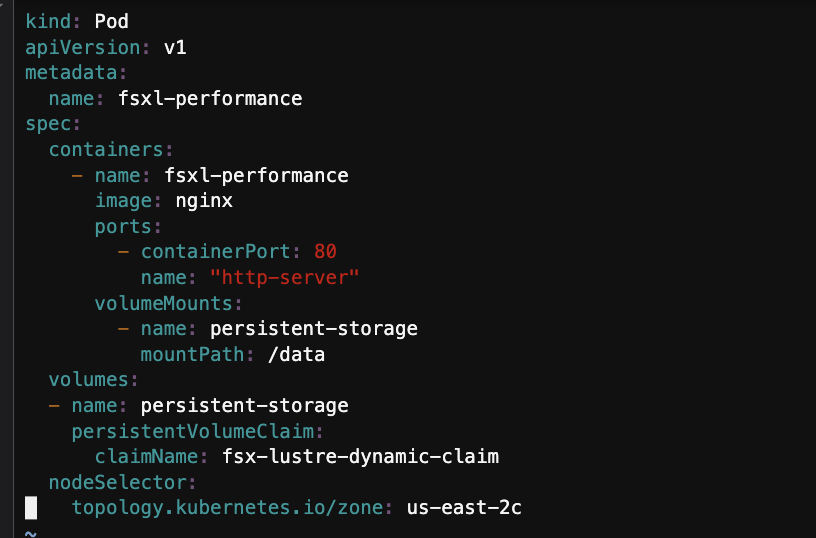The width and height of the screenshot is (816, 538).
Task: Click the topology.kubernetes.io/zone key
Action: [227, 508]
